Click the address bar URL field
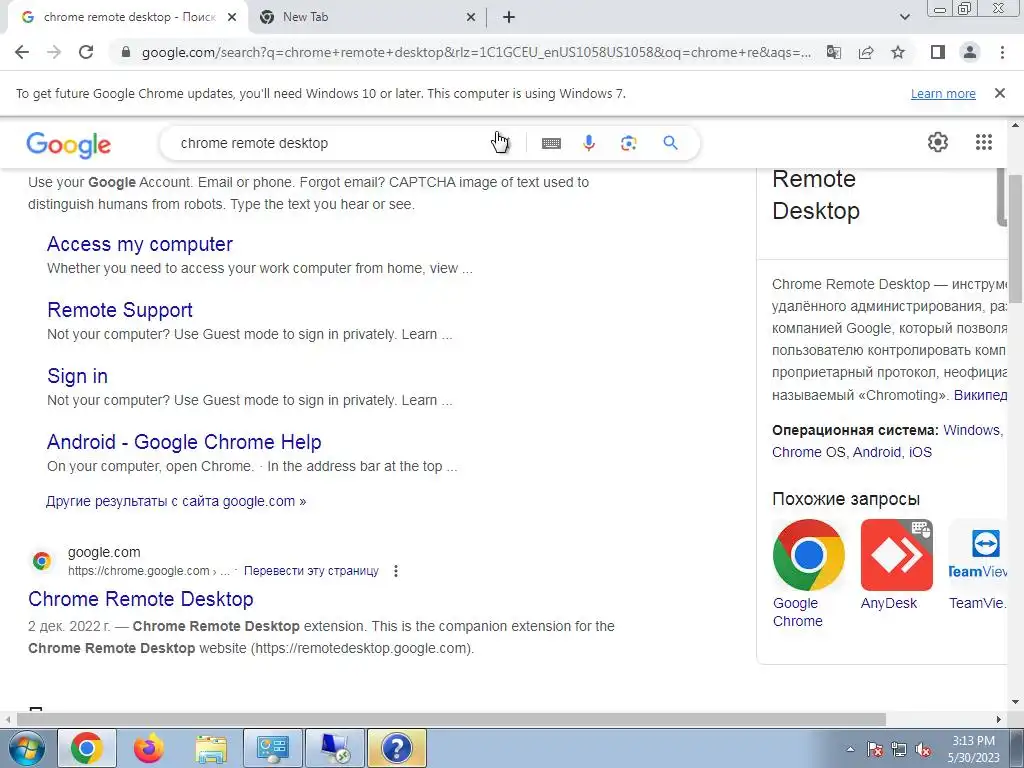The width and height of the screenshot is (1024, 768). (x=476, y=52)
